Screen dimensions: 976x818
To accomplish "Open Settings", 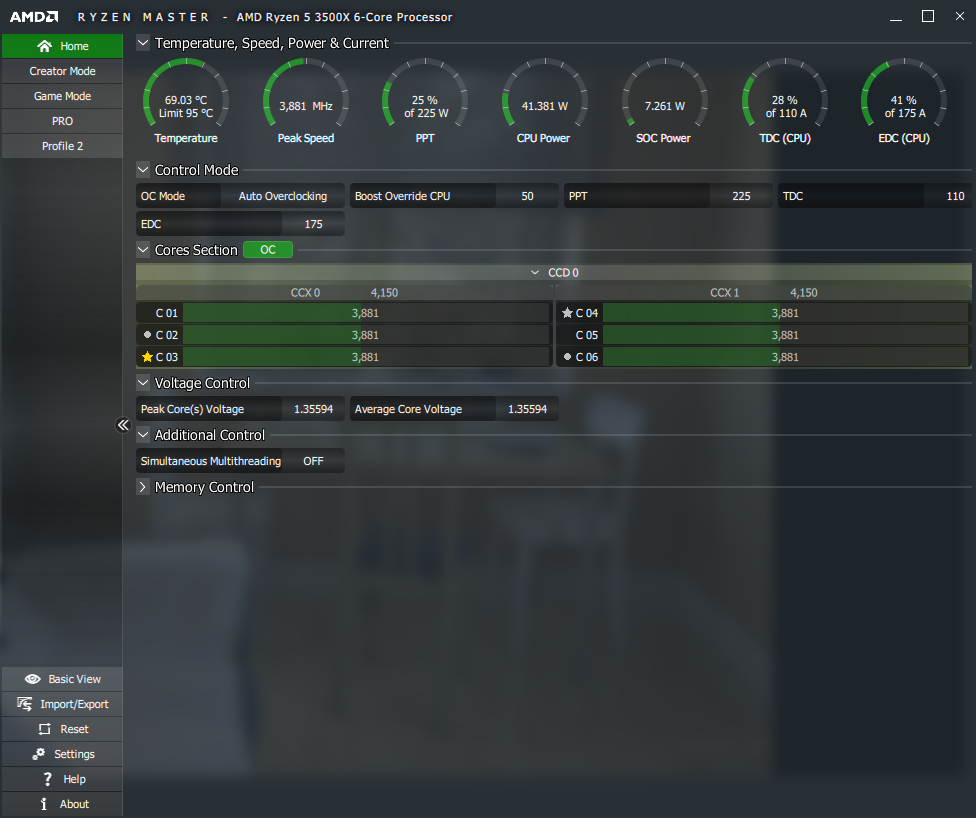I will click(x=62, y=754).
